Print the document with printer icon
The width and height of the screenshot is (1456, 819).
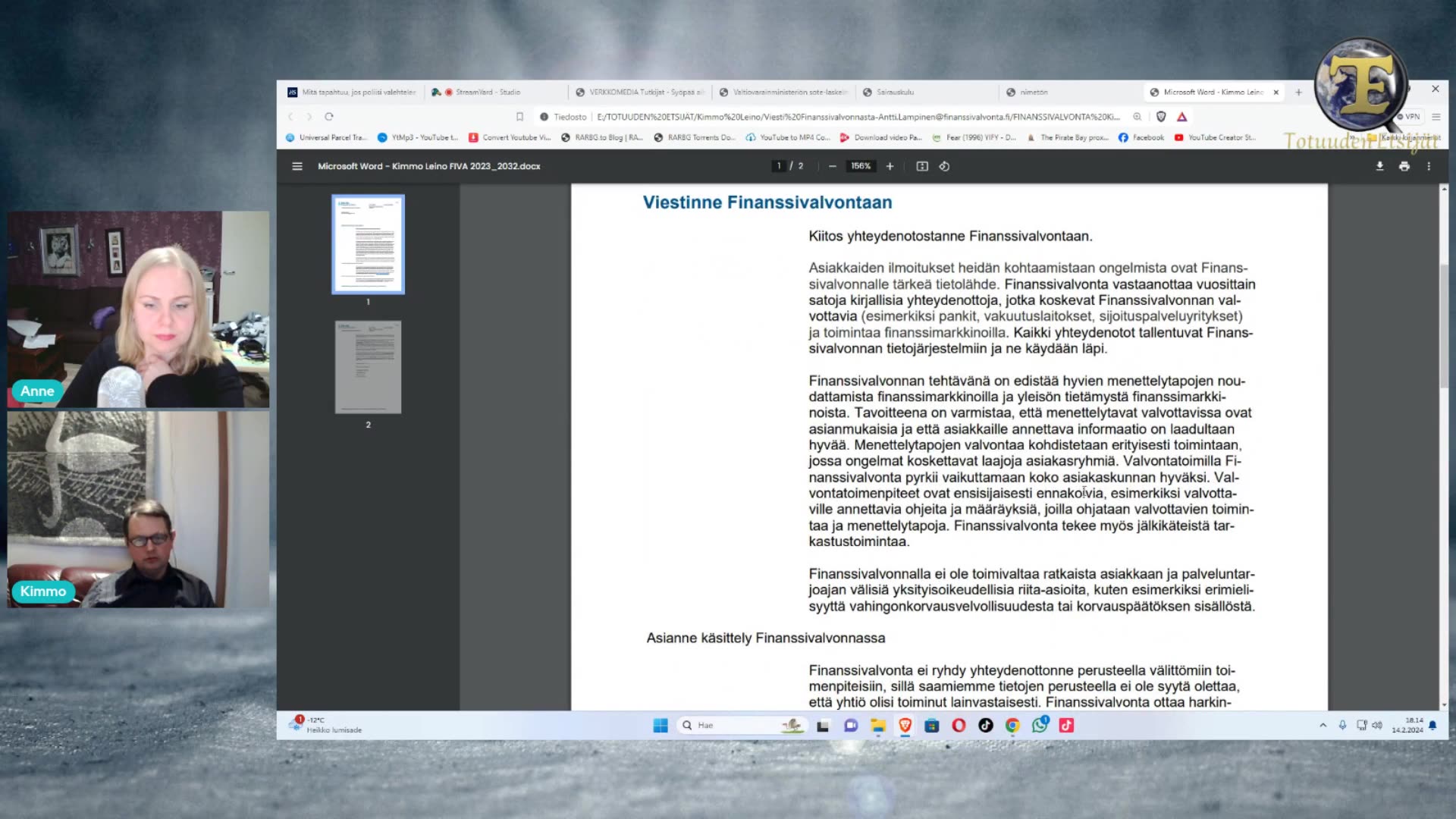1404,166
